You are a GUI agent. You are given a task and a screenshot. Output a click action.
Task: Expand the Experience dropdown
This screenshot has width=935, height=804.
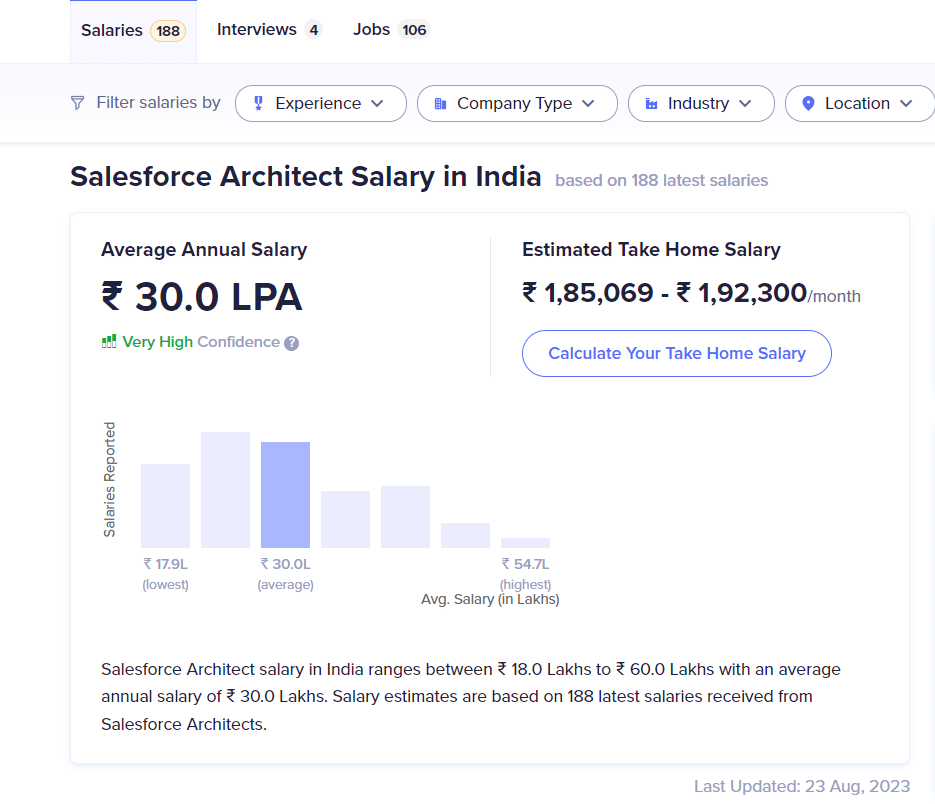320,102
